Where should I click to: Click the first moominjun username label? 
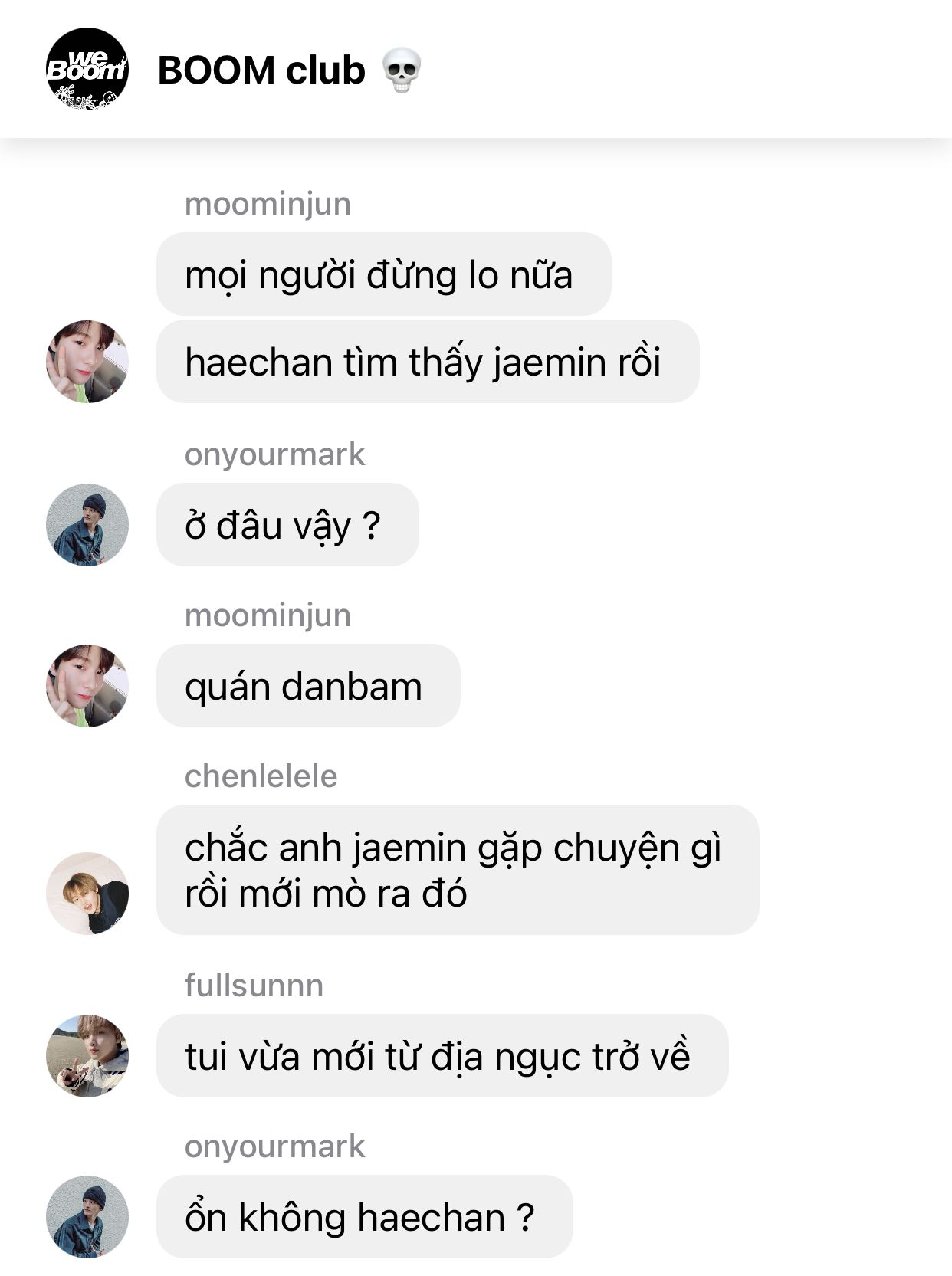(x=268, y=204)
